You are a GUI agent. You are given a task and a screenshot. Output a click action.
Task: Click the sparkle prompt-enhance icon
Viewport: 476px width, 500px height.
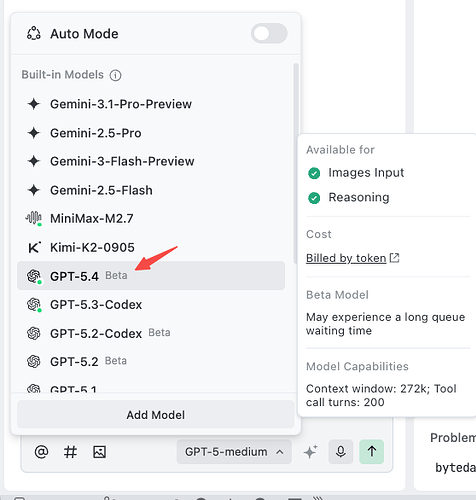click(x=310, y=452)
